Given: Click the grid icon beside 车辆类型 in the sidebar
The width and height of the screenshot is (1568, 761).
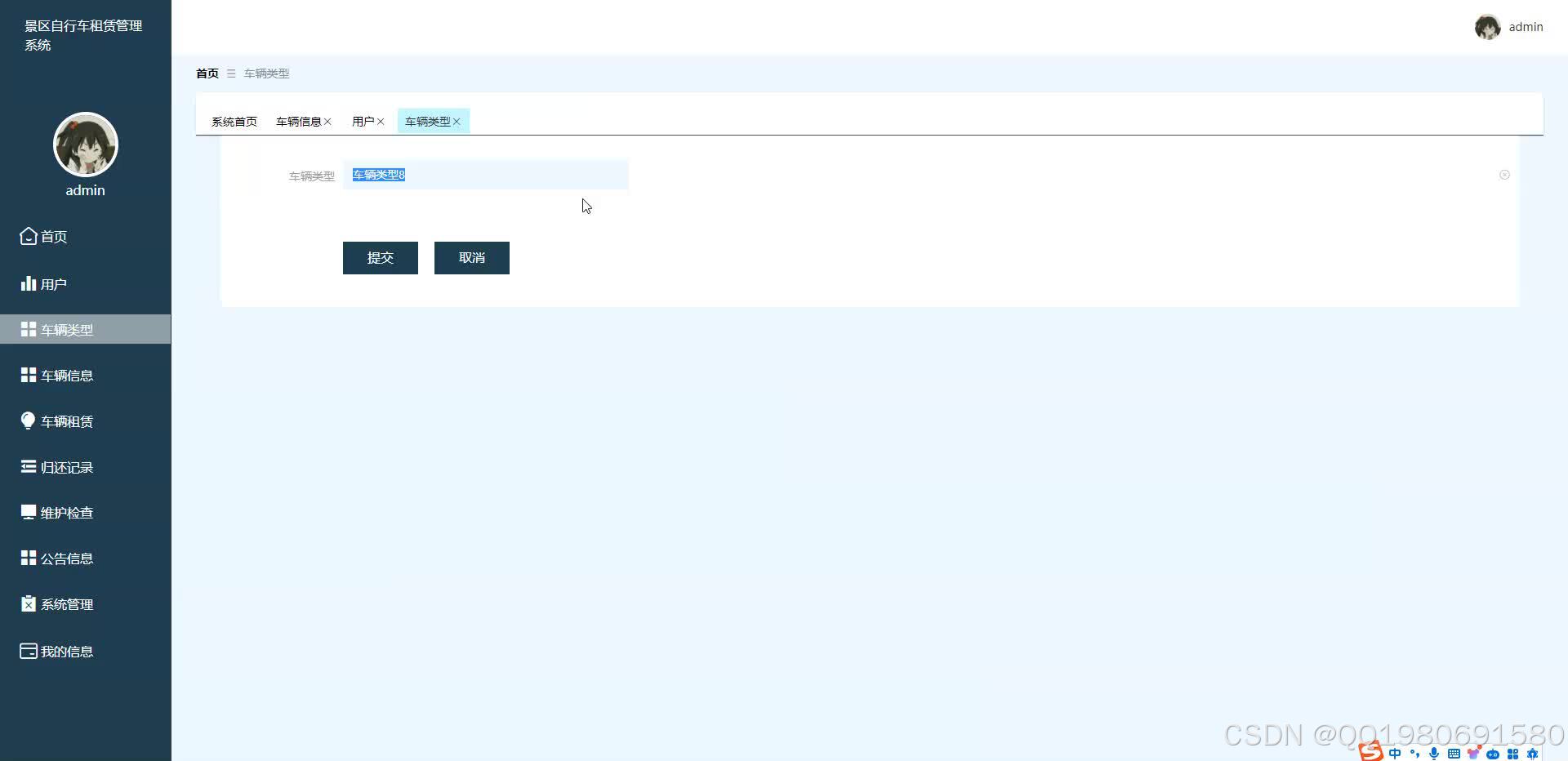Looking at the screenshot, I should 29,329.
